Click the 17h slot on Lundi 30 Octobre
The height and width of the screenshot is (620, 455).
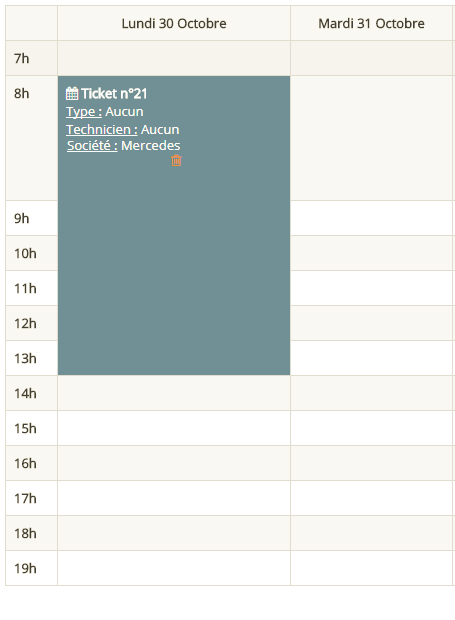[174, 498]
